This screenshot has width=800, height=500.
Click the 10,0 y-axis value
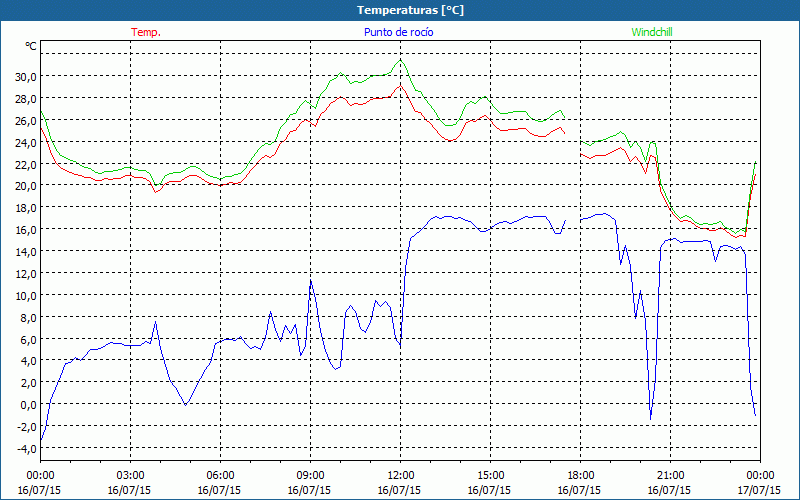pyautogui.click(x=26, y=296)
